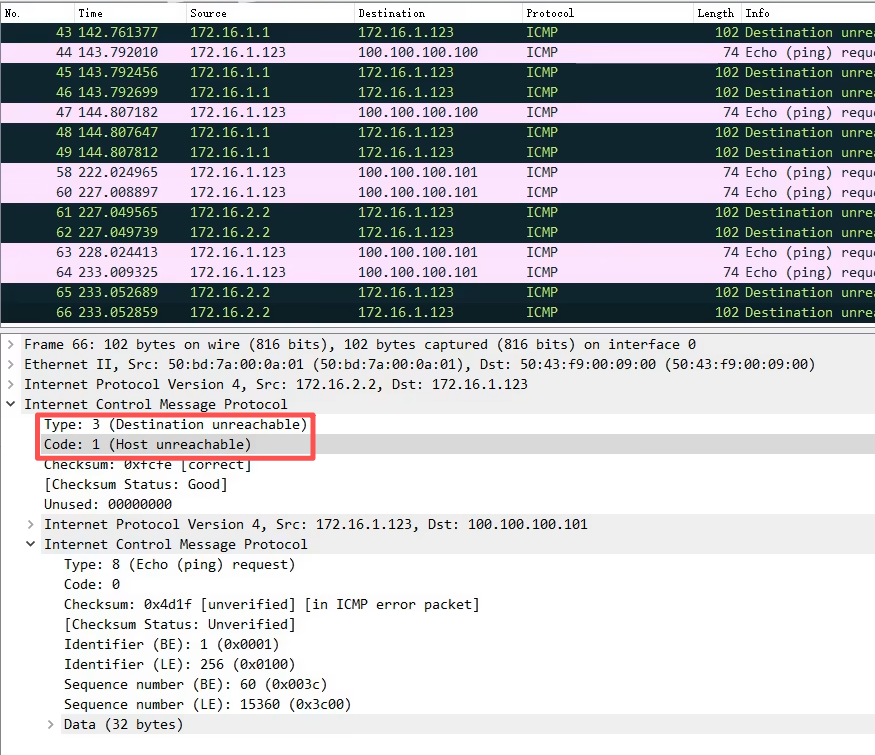875x755 pixels.
Task: Collapse the inner Internet Control Message Protocol section
Action: pos(31,544)
